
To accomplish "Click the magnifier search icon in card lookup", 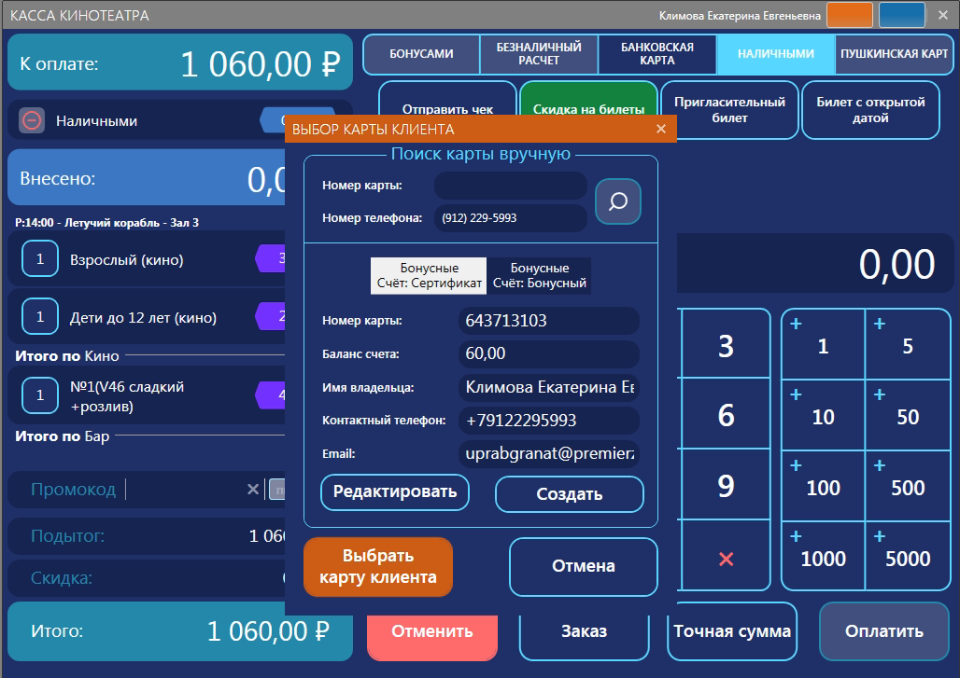I will 618,202.
